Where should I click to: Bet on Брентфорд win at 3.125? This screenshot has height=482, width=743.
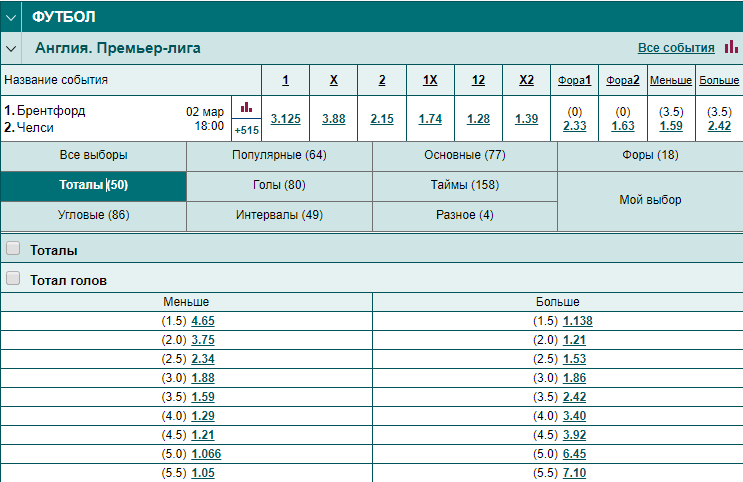[285, 119]
